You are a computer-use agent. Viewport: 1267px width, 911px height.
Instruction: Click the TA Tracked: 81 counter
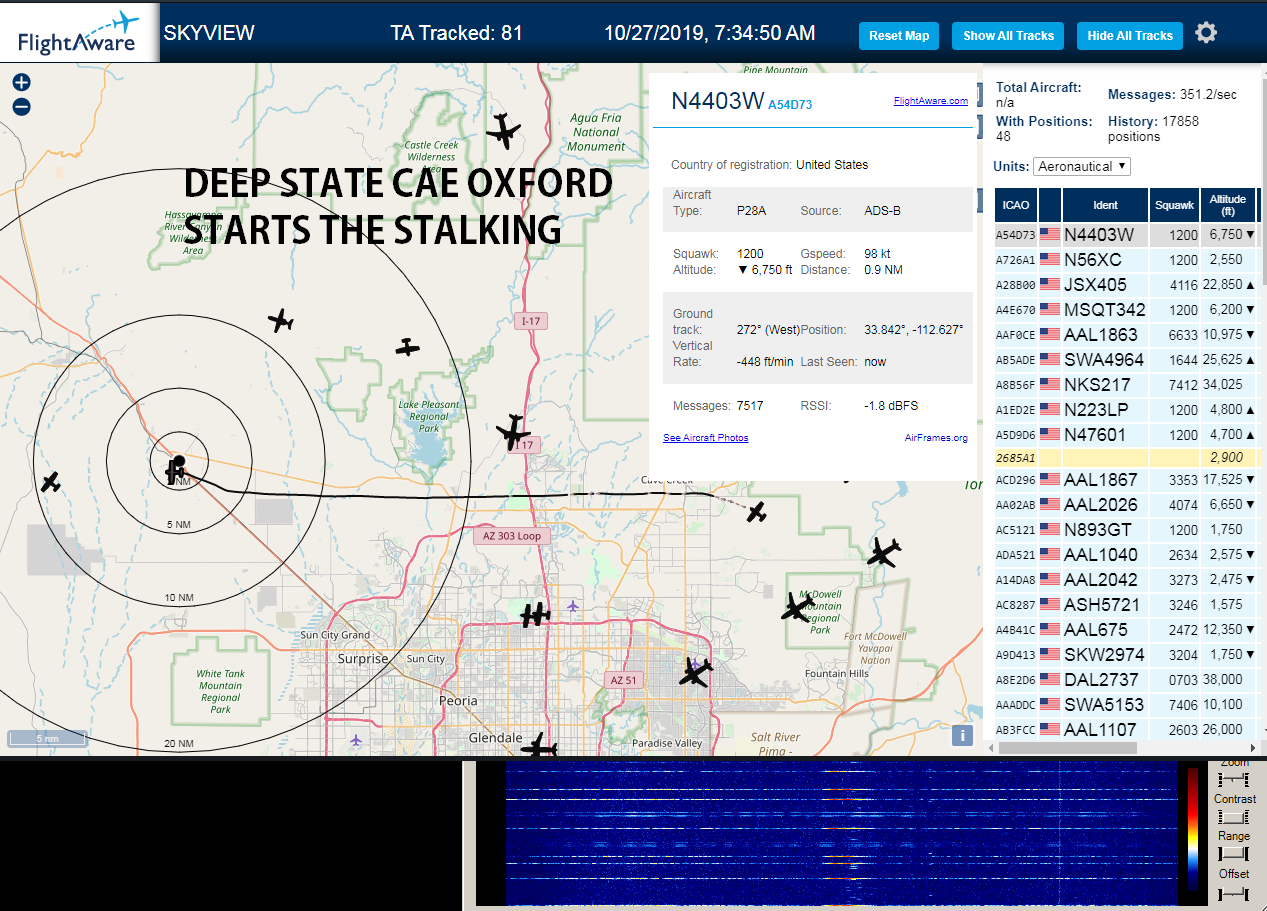click(457, 33)
